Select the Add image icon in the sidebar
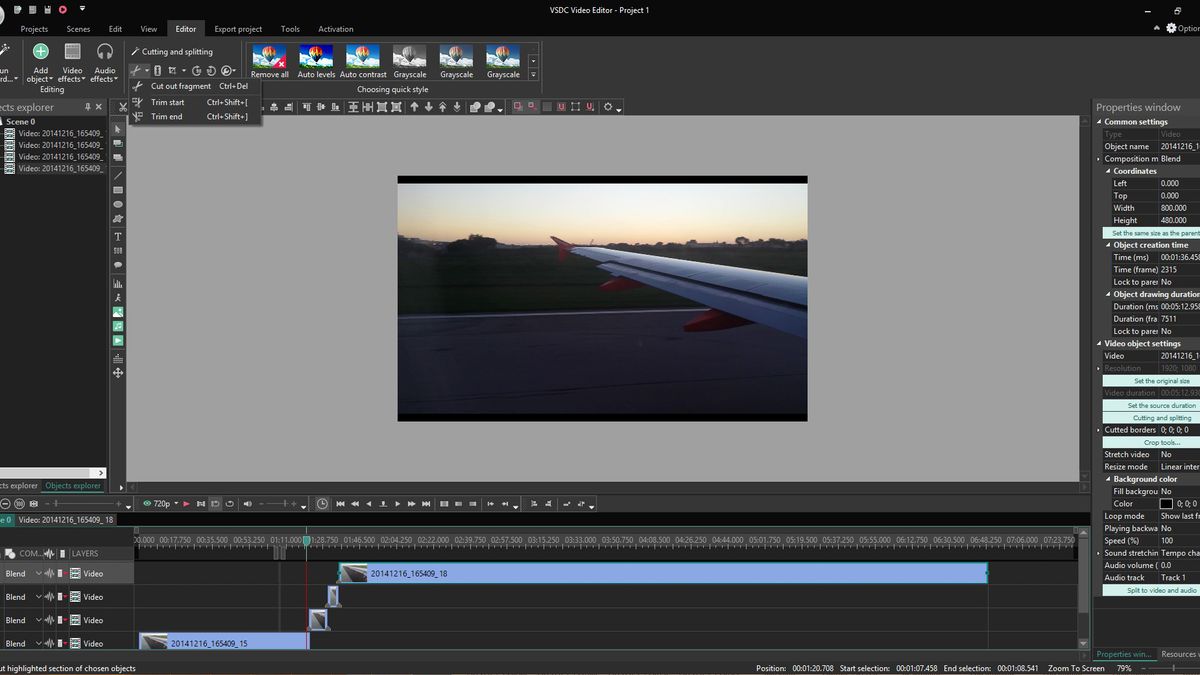Viewport: 1200px width, 675px height. (x=117, y=312)
